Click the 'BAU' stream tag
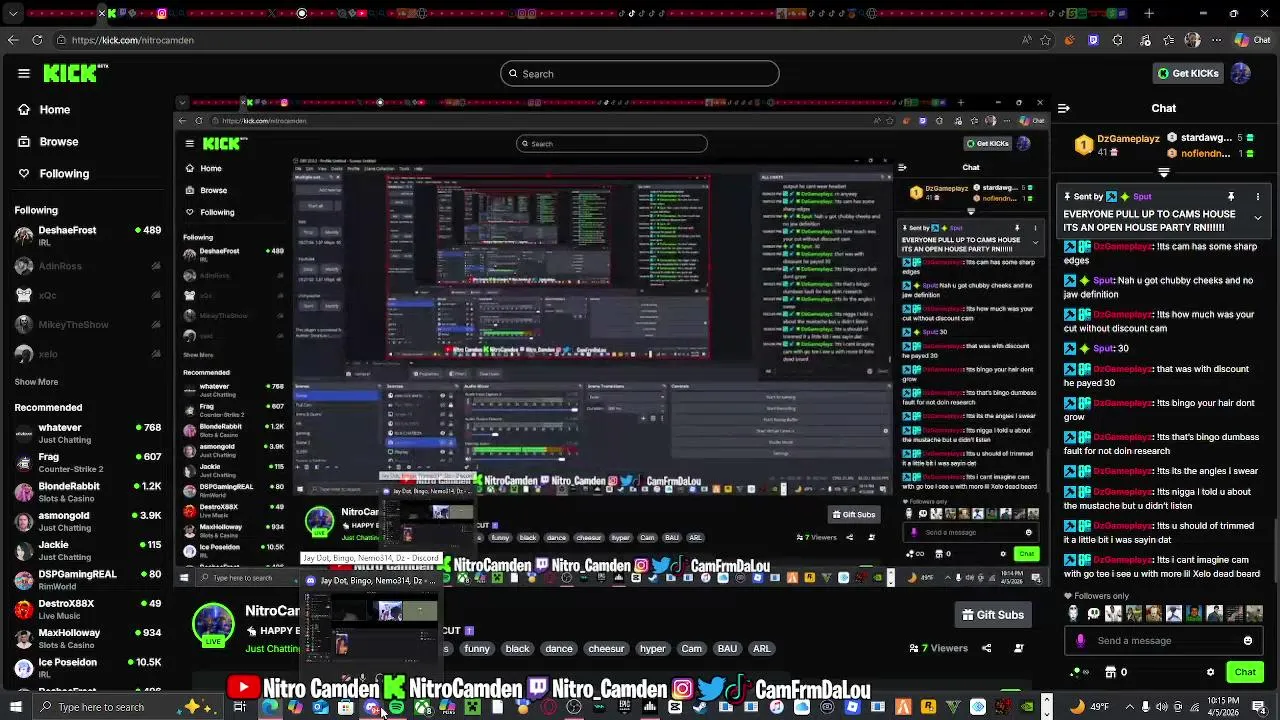 [727, 649]
